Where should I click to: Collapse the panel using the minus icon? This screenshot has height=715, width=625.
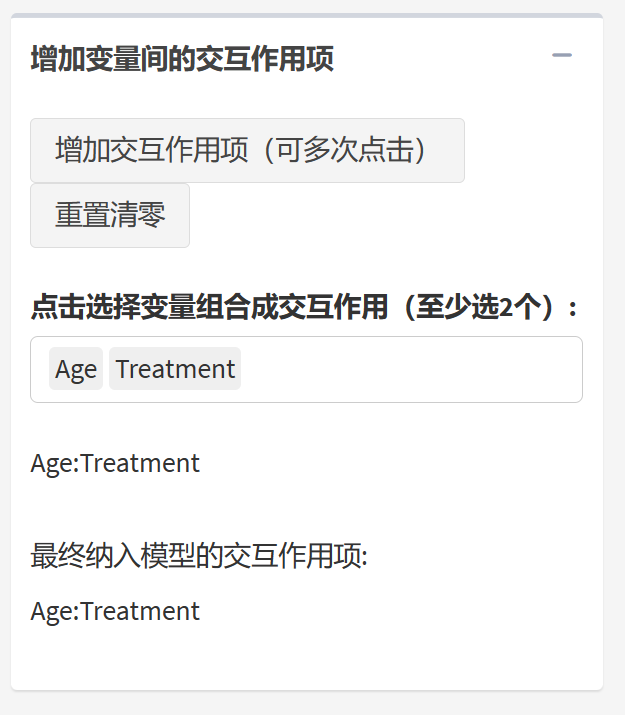tap(562, 56)
